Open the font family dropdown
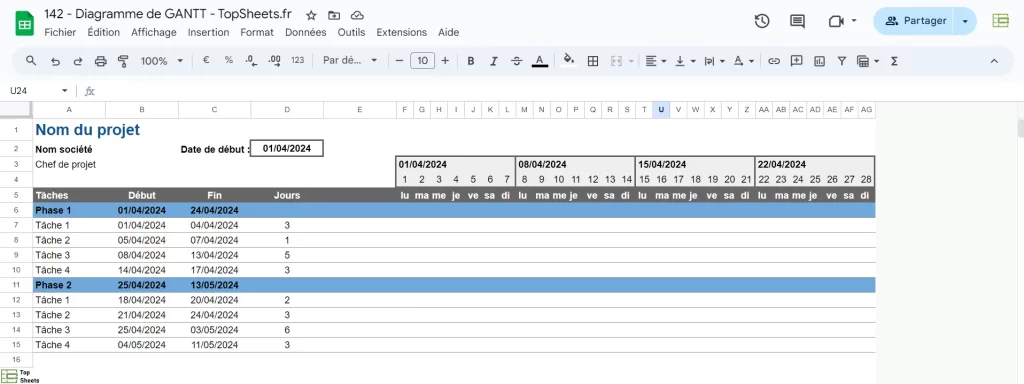 pyautogui.click(x=350, y=60)
